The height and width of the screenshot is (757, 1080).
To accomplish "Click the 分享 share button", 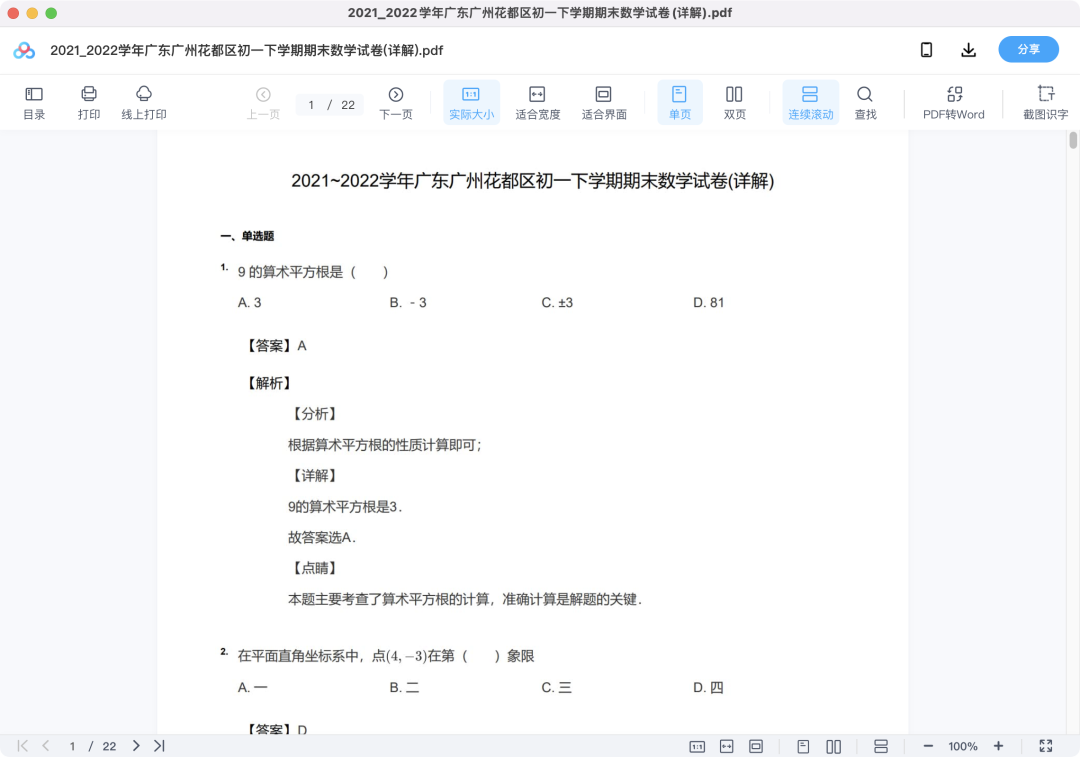I will pos(1028,50).
